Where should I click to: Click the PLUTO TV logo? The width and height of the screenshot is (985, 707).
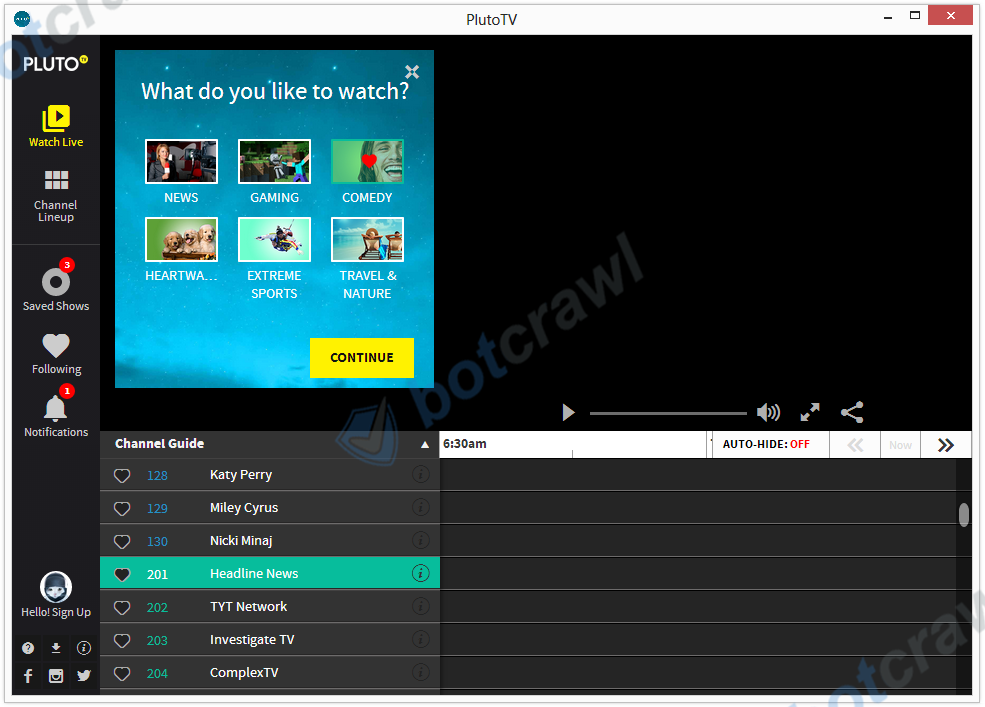pos(55,63)
